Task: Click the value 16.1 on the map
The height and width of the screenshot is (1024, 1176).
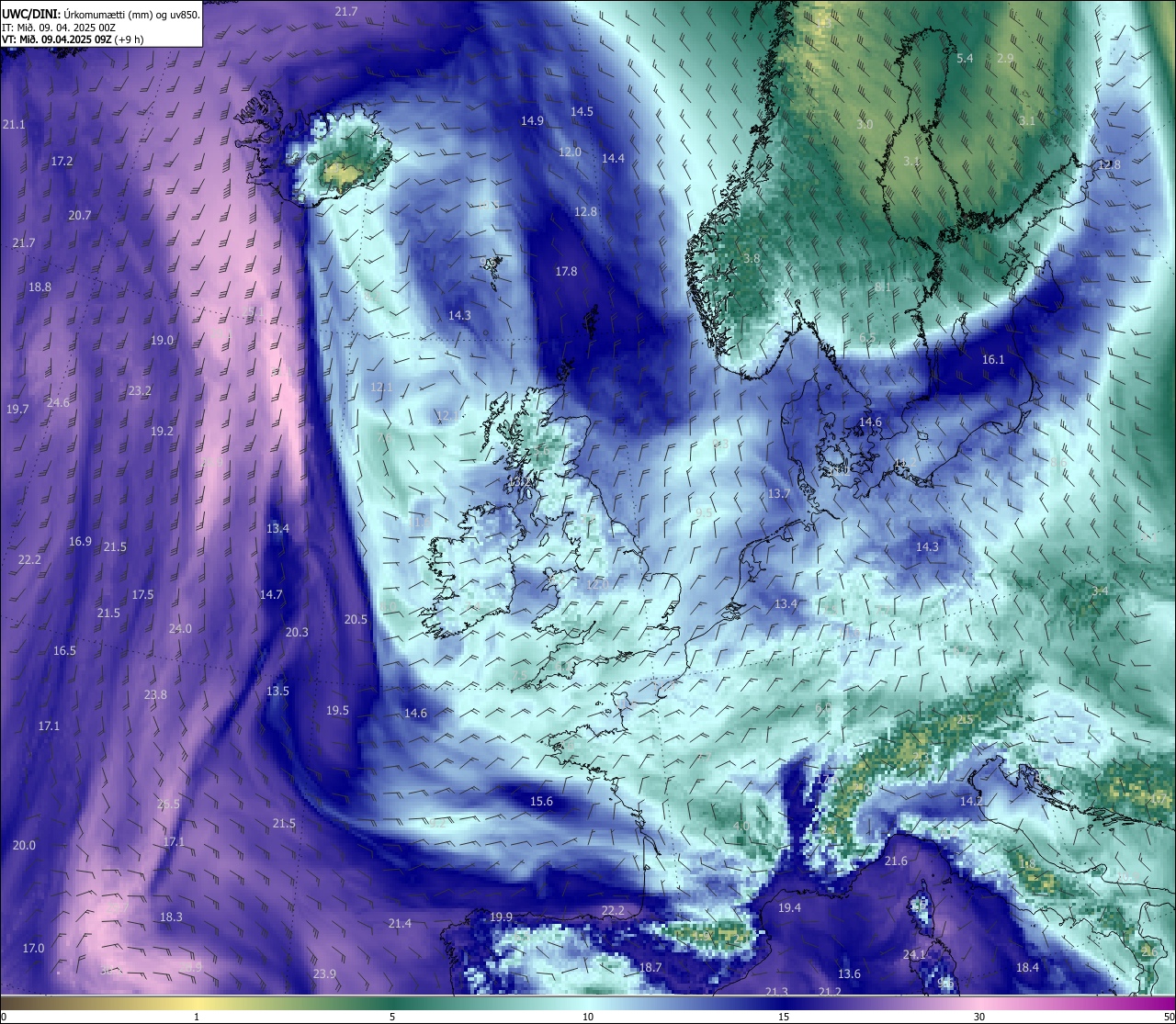Action: click(x=993, y=359)
